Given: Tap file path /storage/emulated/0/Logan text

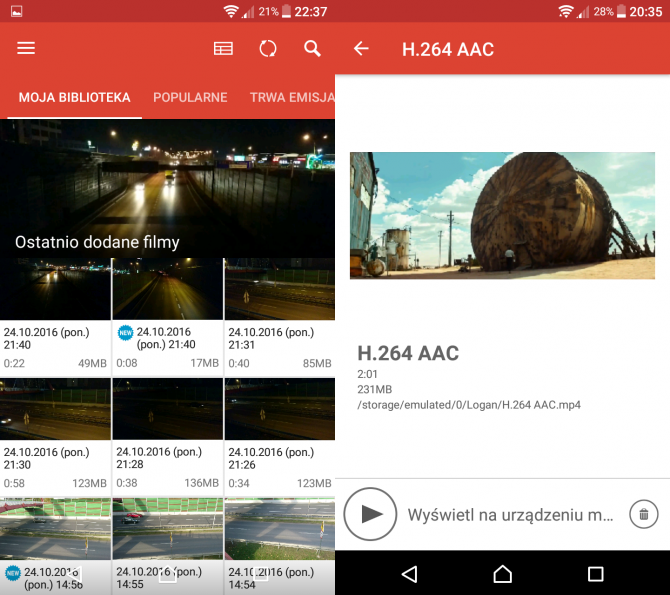Looking at the screenshot, I should 469,405.
